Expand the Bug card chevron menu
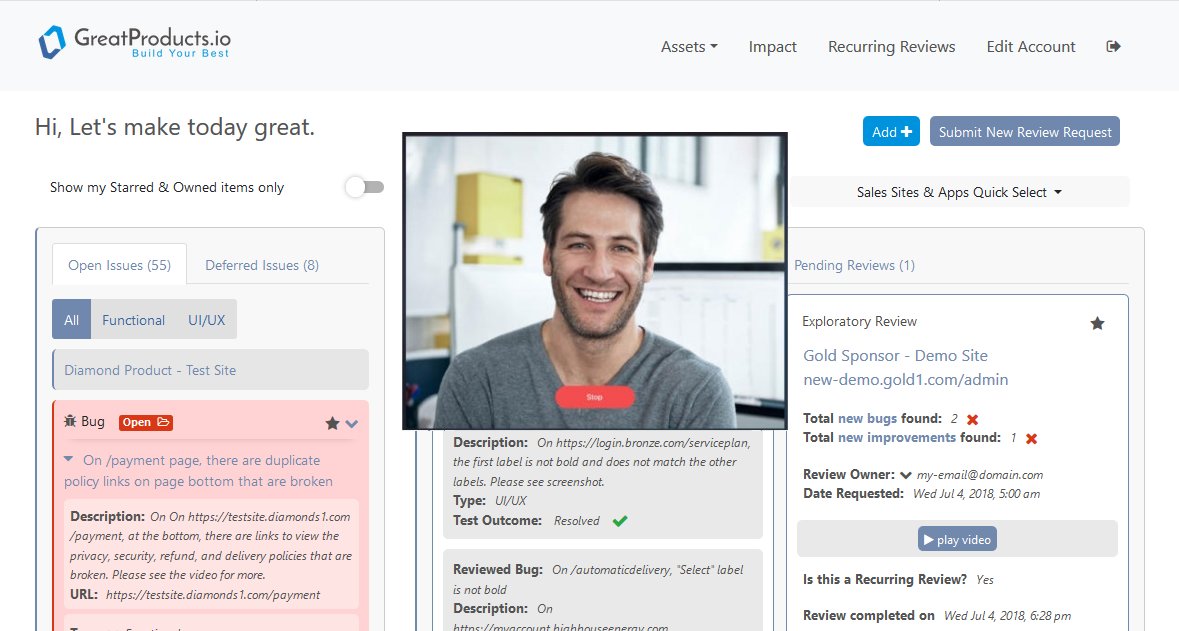1179x631 pixels. tap(351, 423)
